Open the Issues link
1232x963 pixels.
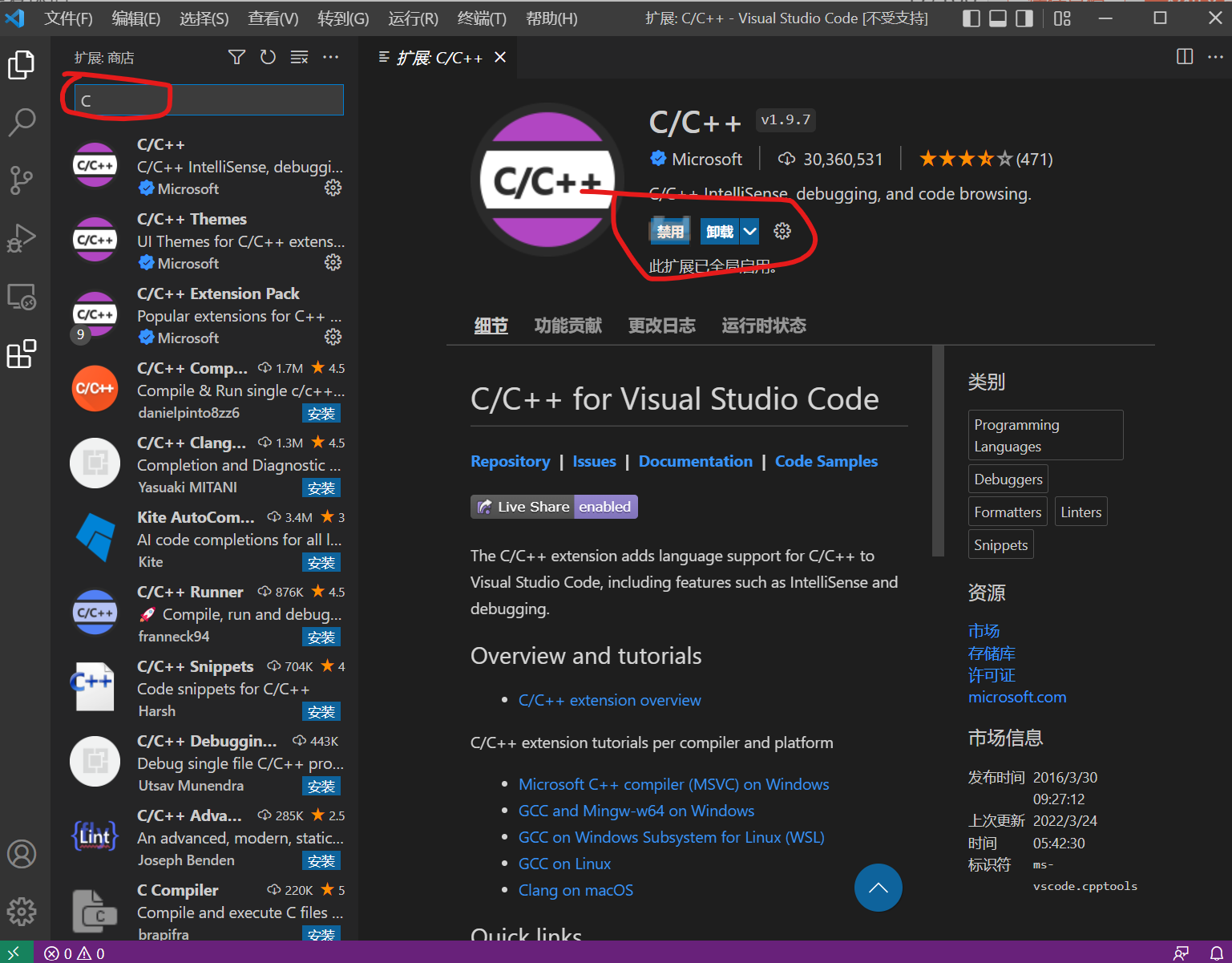click(595, 461)
